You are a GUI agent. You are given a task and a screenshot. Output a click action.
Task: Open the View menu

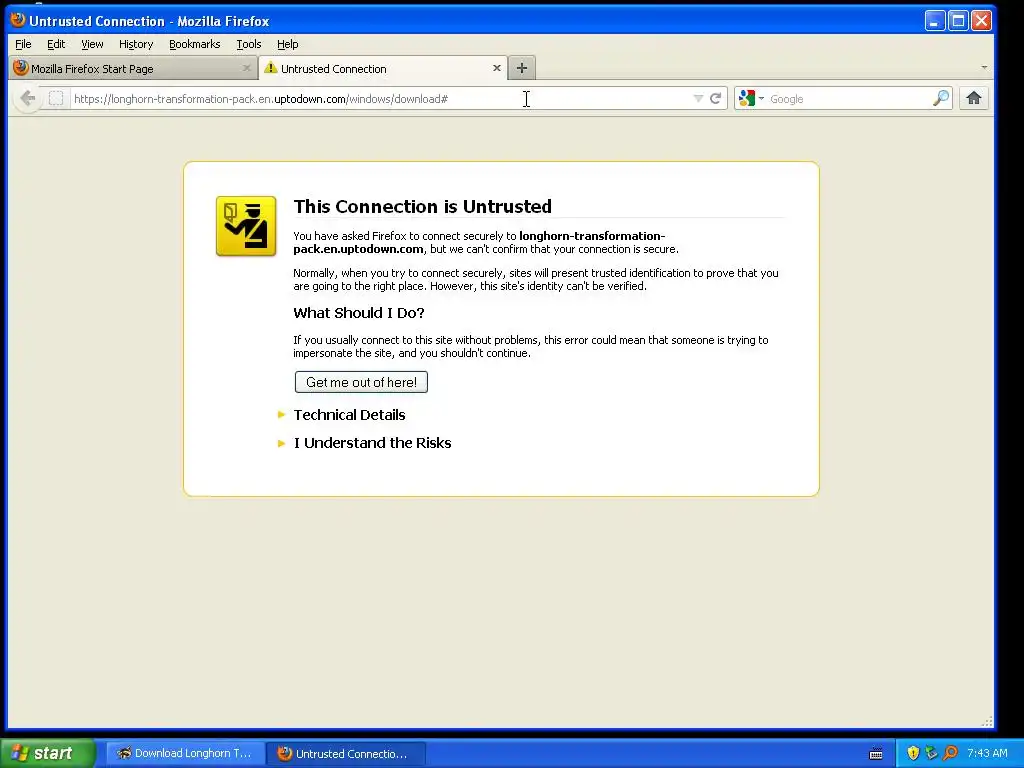[92, 44]
